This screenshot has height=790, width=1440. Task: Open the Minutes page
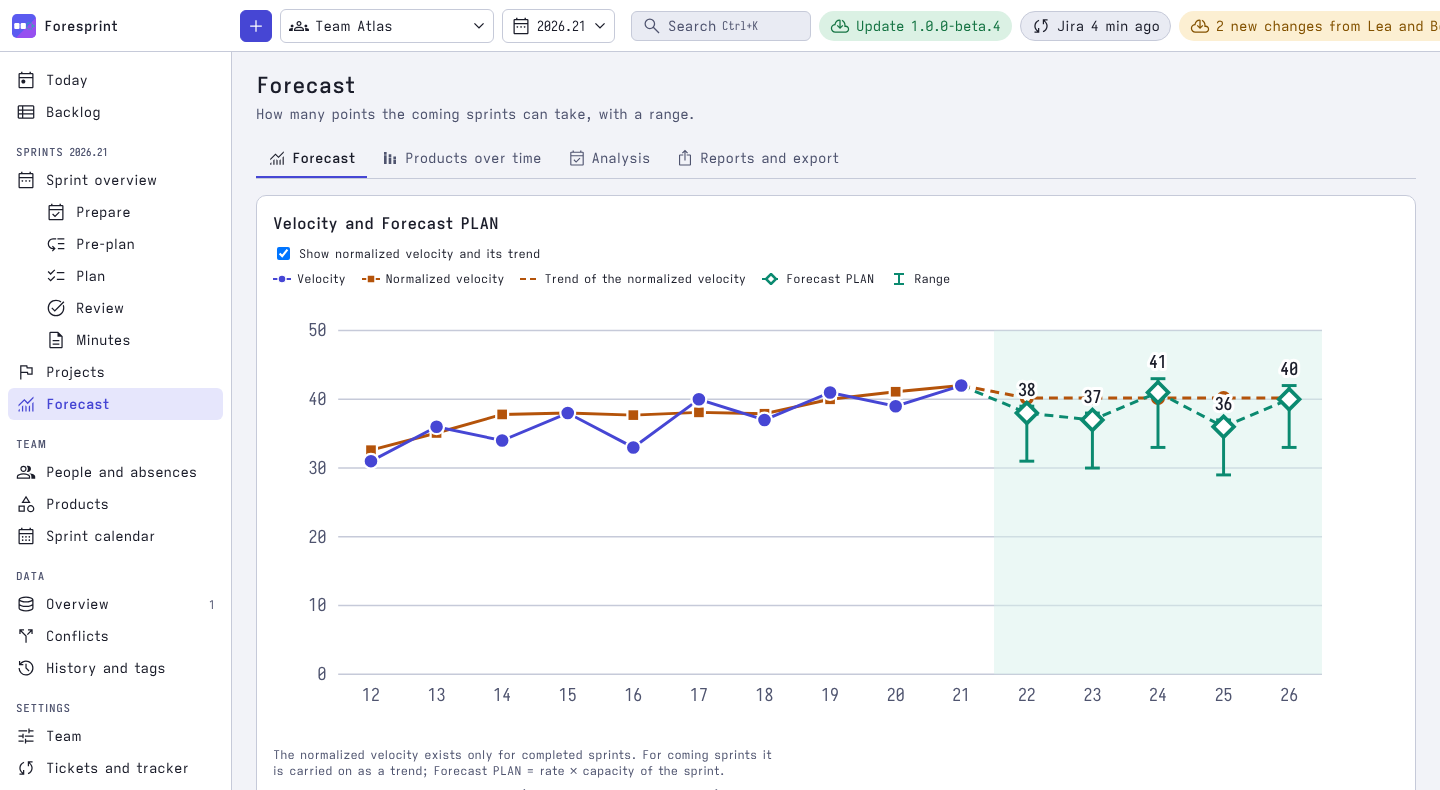click(x=131, y=340)
